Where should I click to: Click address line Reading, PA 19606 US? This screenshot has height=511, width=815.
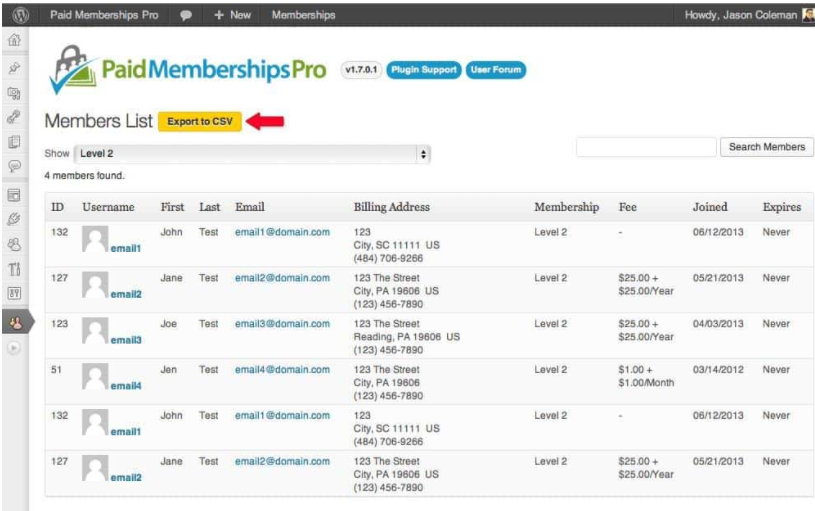click(406, 337)
